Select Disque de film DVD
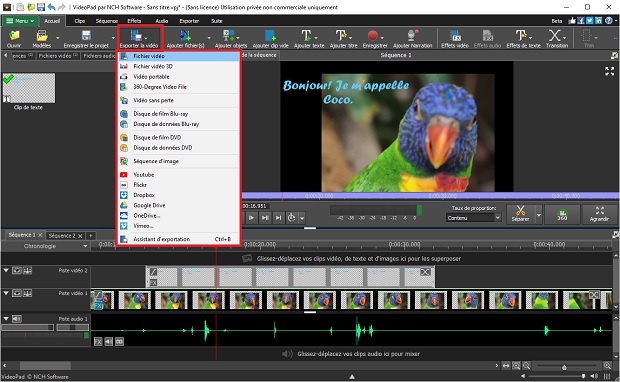620x382 pixels. [179, 137]
